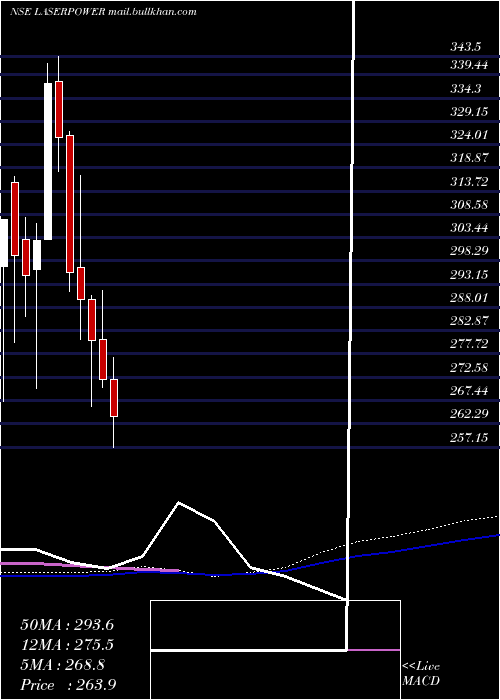Click the 334.3 price level label
Image resolution: width=500 pixels, height=700 pixels.
[465, 89]
